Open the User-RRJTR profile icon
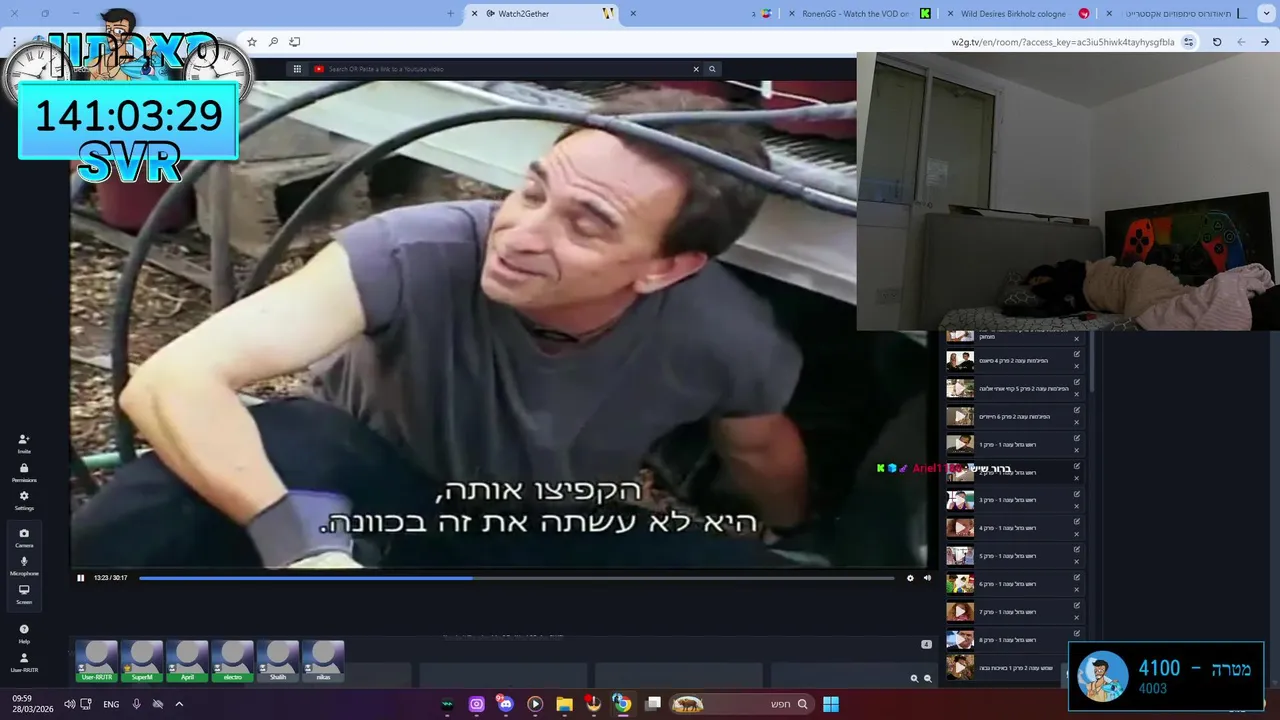This screenshot has width=1280, height=720. [x=24, y=662]
